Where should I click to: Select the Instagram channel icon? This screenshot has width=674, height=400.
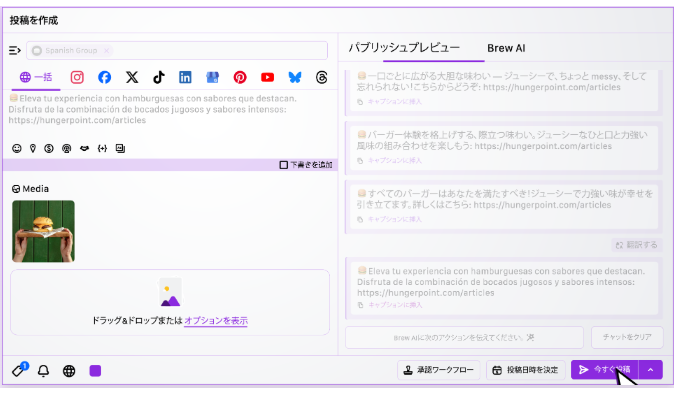click(77, 77)
